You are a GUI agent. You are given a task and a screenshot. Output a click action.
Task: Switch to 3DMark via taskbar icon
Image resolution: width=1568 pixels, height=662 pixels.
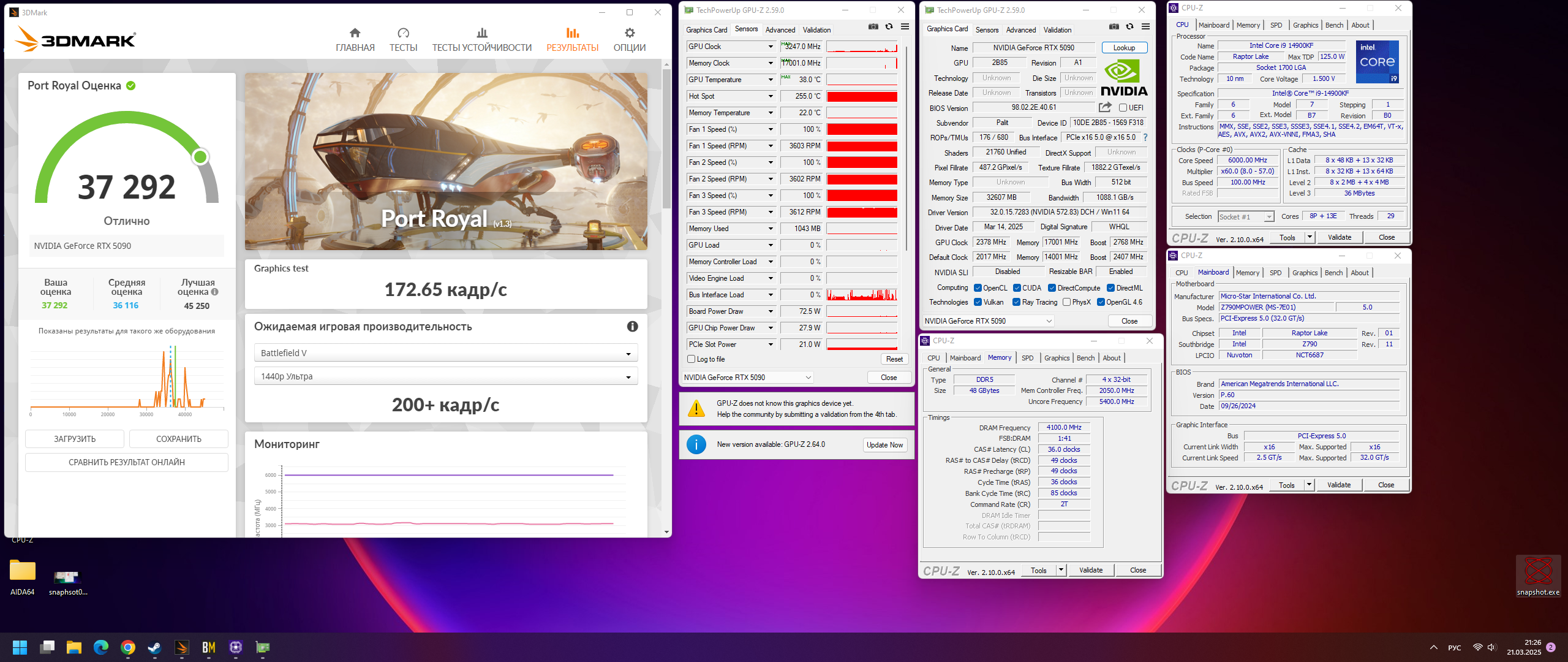click(x=182, y=647)
